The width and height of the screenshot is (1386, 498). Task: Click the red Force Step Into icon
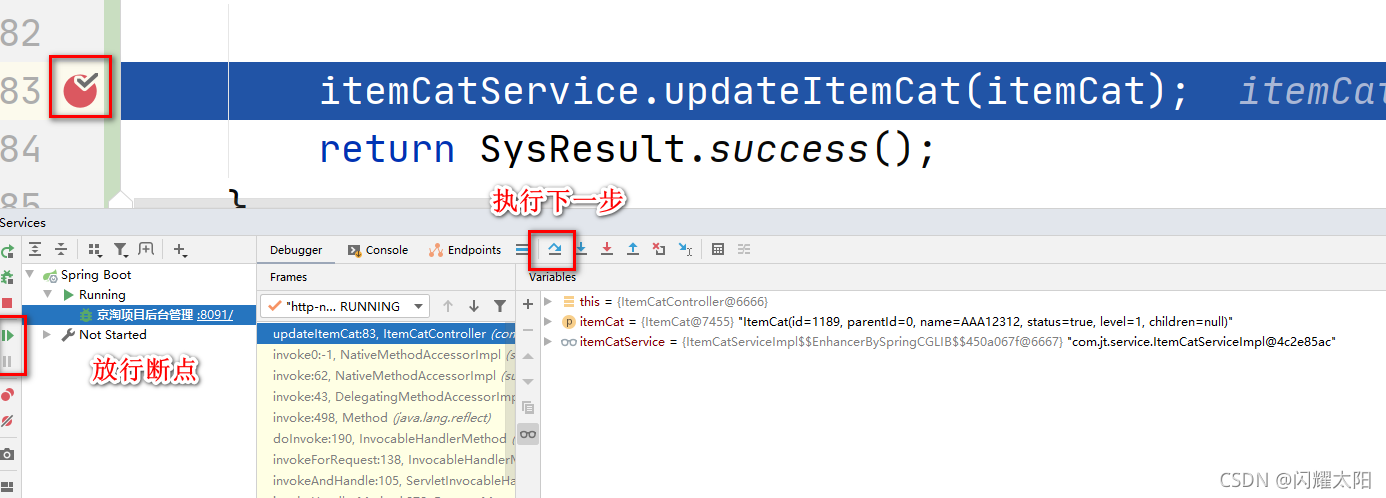point(606,249)
